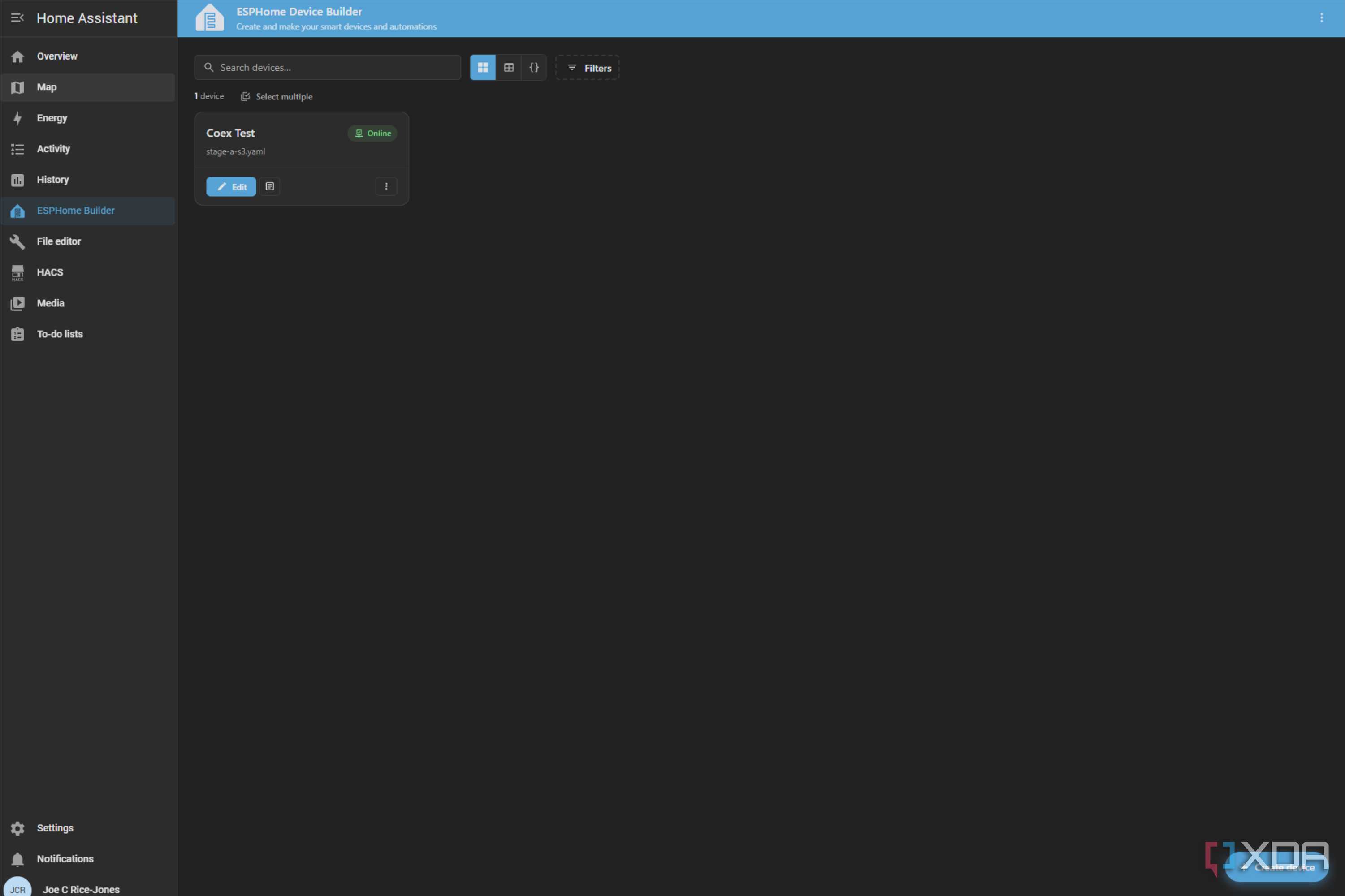The height and width of the screenshot is (896, 1345).
Task: Open the Filters options
Action: click(588, 68)
